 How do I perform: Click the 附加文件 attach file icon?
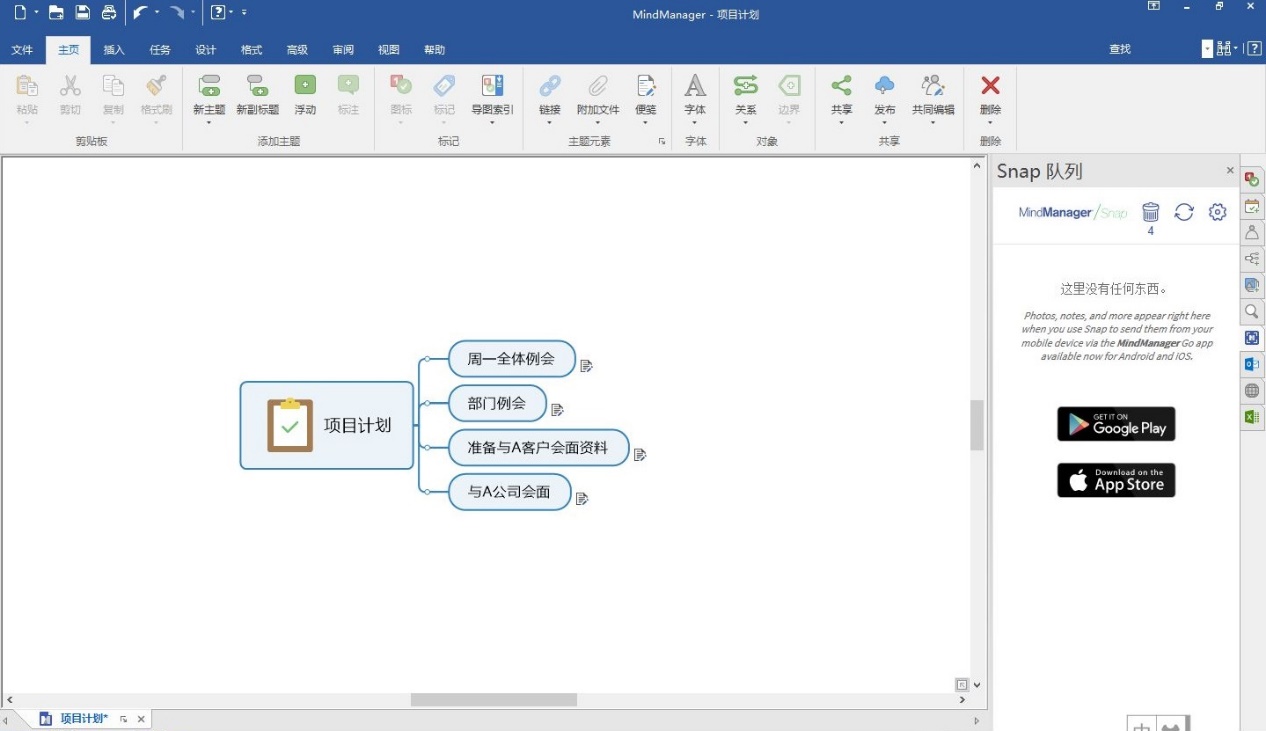[598, 87]
